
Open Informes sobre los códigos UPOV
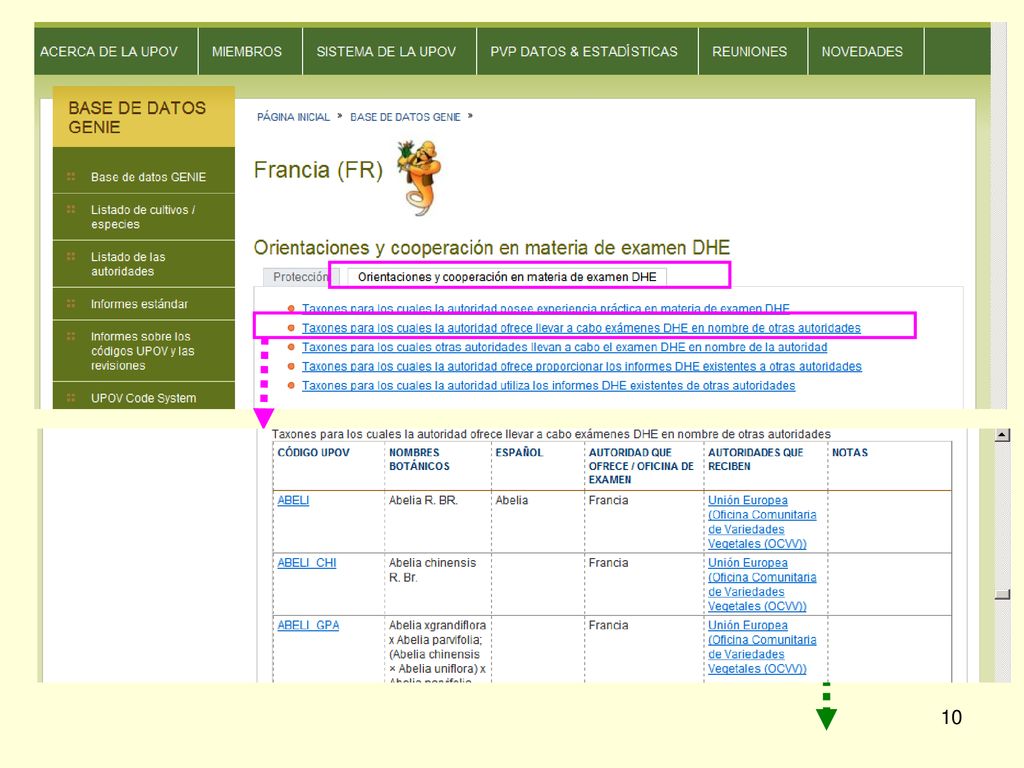click(142, 351)
